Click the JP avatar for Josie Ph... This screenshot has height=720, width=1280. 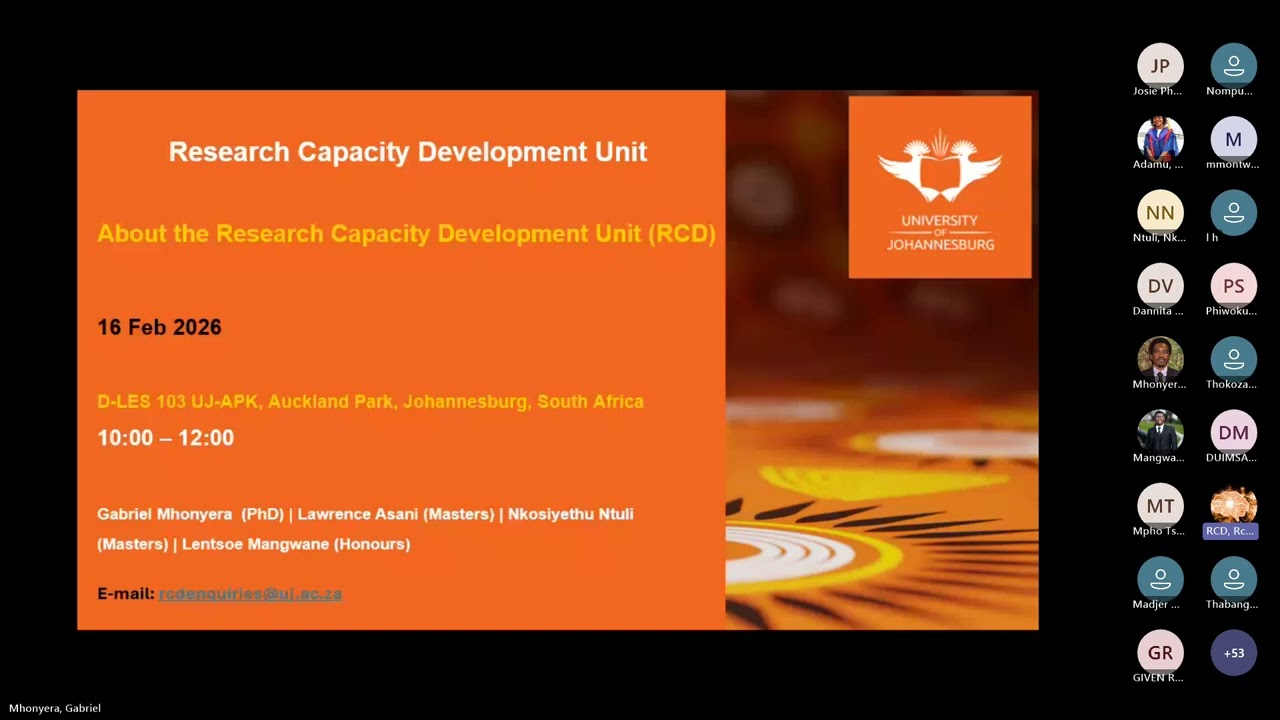coord(1160,66)
